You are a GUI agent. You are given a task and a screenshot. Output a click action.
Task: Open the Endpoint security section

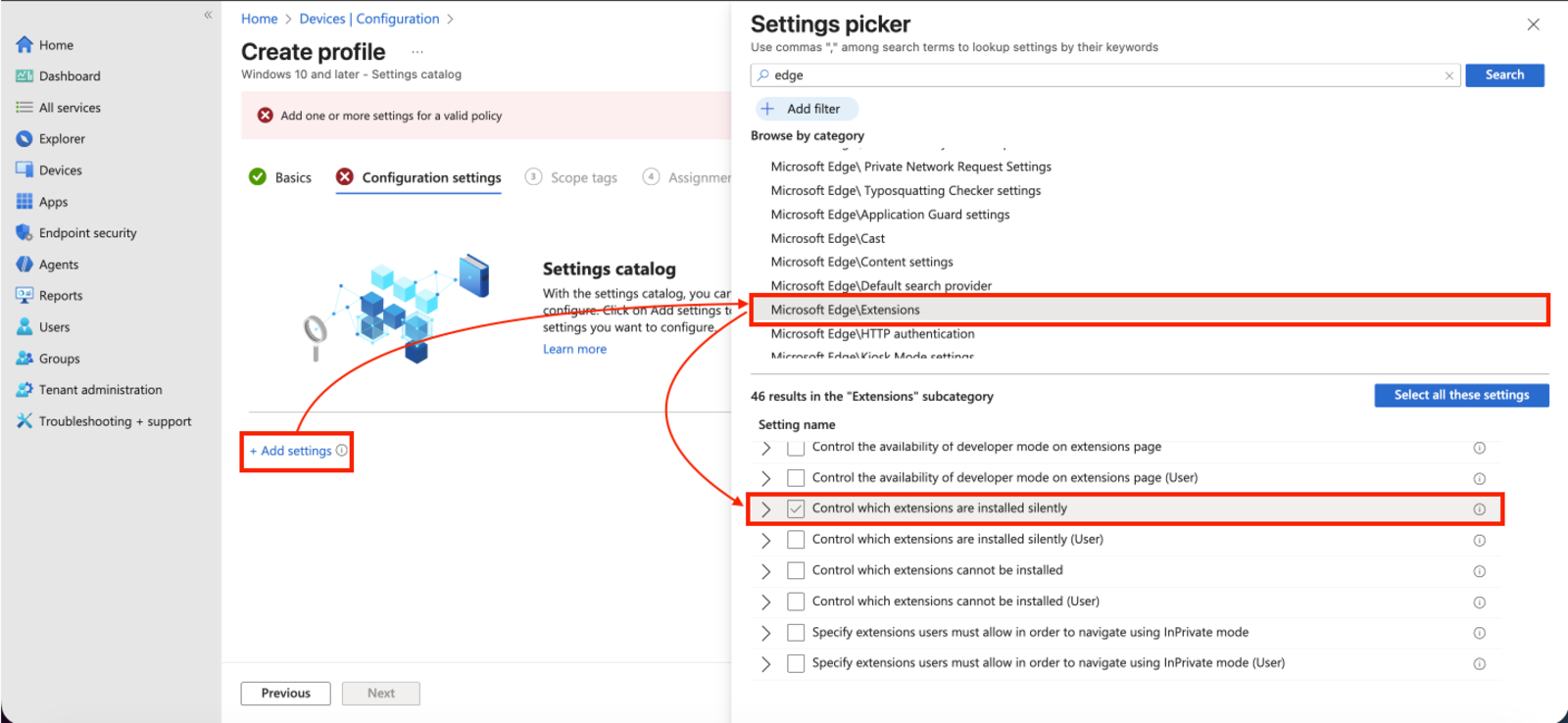click(86, 232)
